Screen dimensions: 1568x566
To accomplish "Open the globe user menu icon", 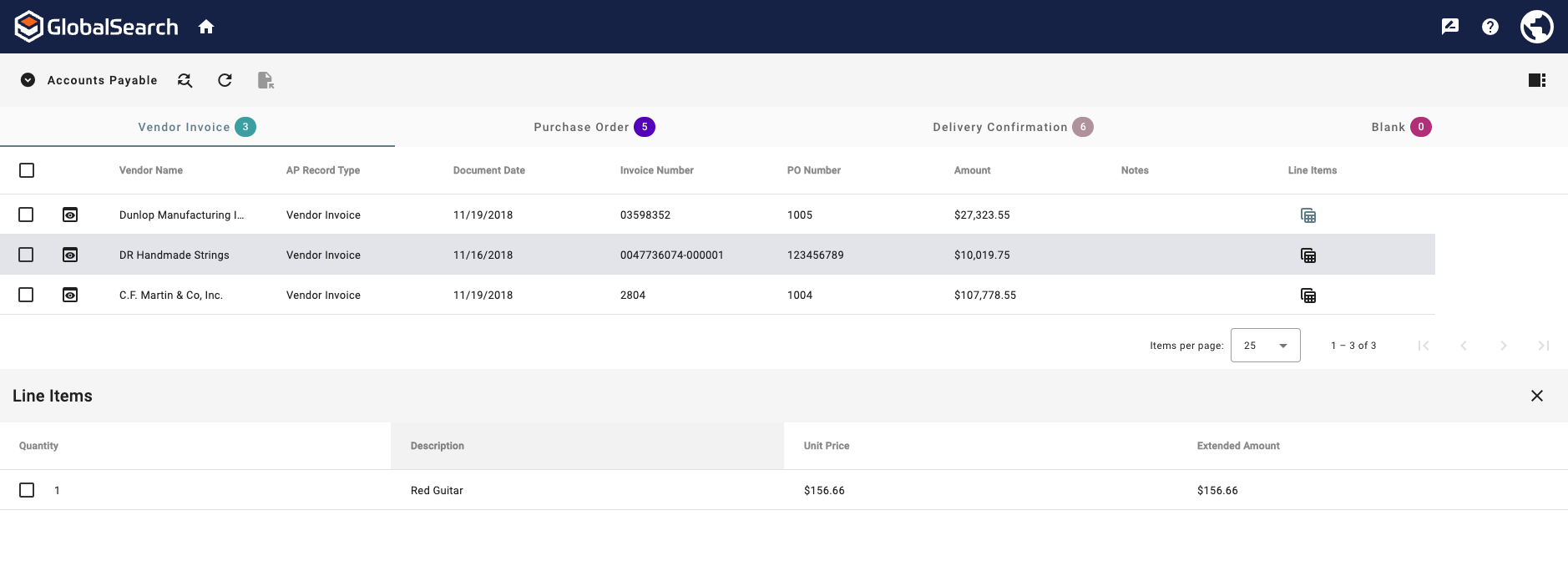I will [1536, 27].
